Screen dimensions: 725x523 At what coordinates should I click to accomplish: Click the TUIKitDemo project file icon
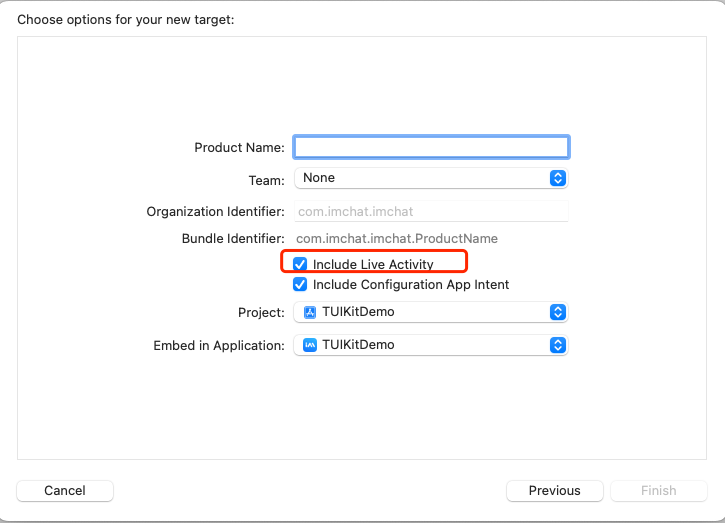point(310,312)
